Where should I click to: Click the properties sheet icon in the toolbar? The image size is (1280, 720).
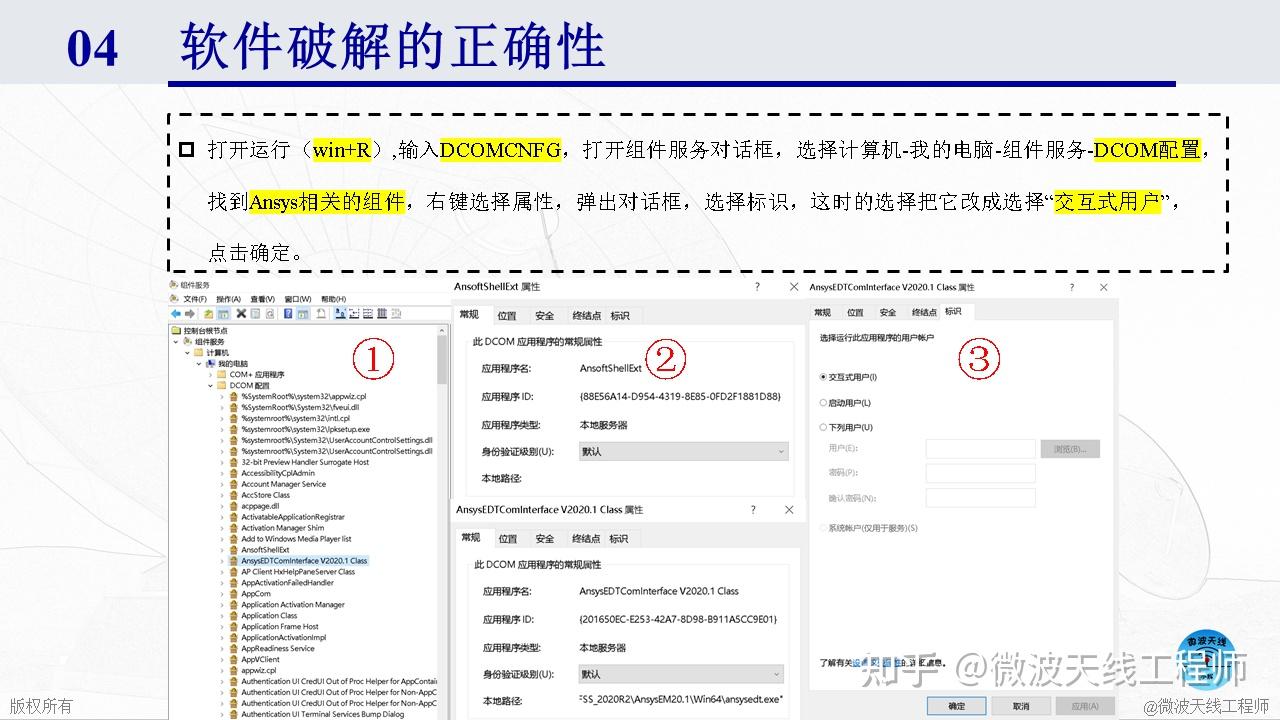coord(254,315)
